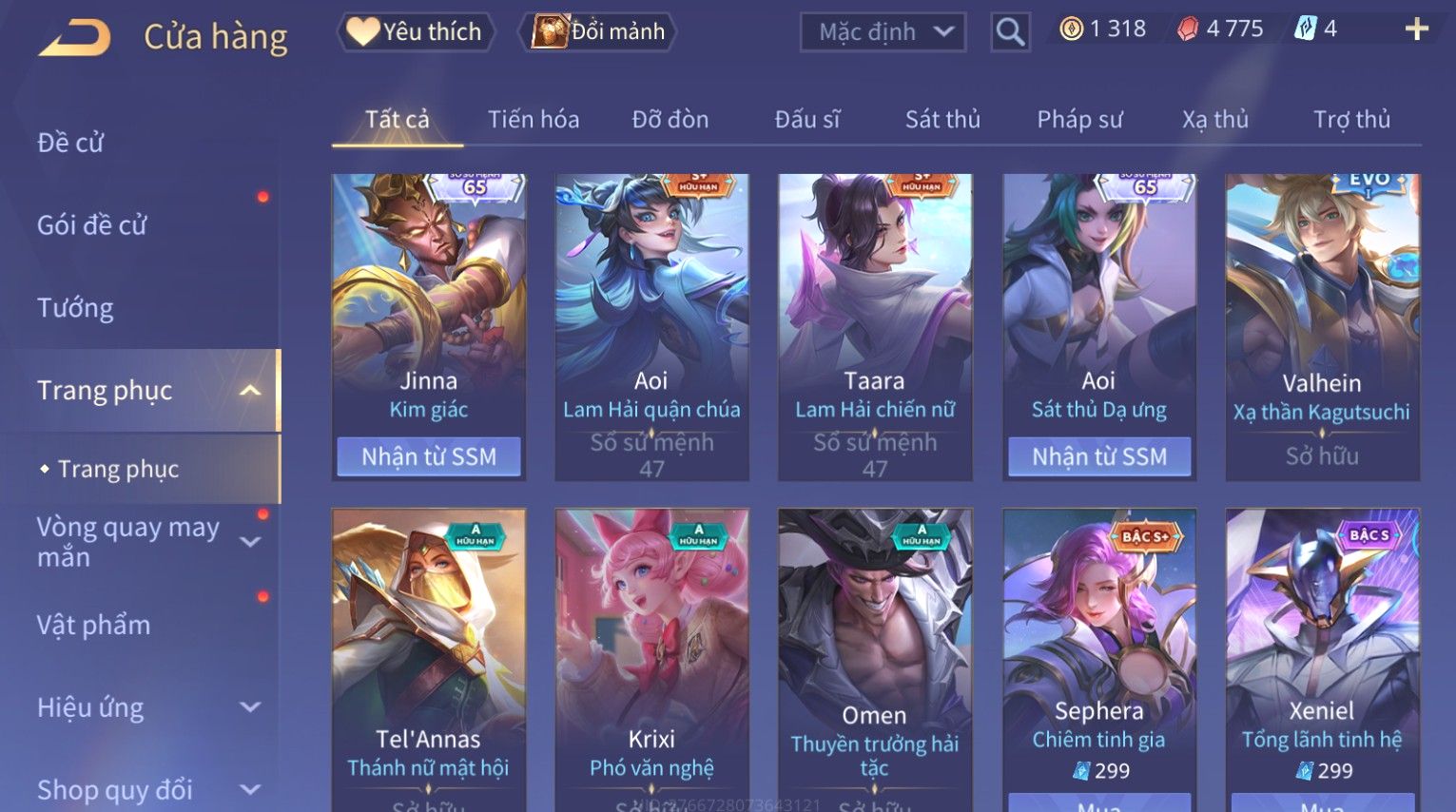Select the Valhein Xạ thần Kagutsuchi skin card
The width and height of the screenshot is (1456, 812).
coord(1322,326)
